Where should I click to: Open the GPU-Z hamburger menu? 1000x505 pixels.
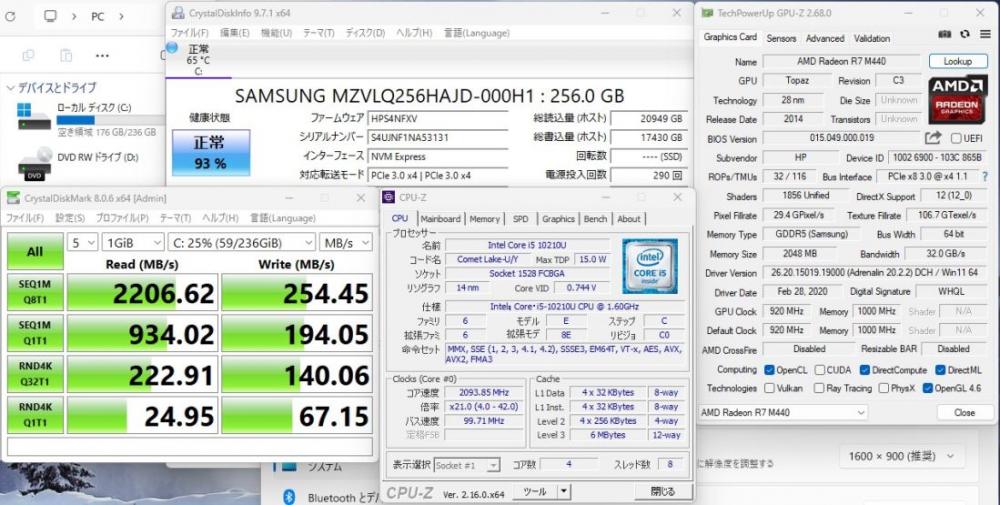click(985, 34)
